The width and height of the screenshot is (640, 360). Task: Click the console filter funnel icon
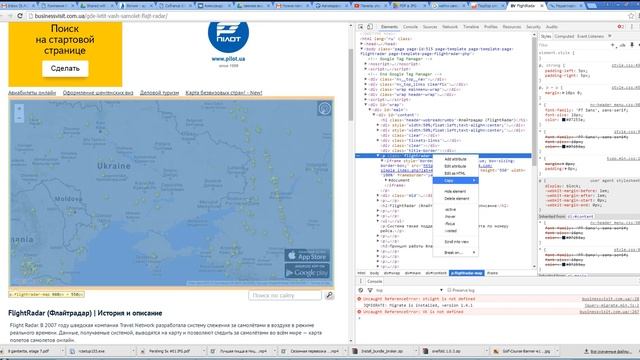point(370,290)
